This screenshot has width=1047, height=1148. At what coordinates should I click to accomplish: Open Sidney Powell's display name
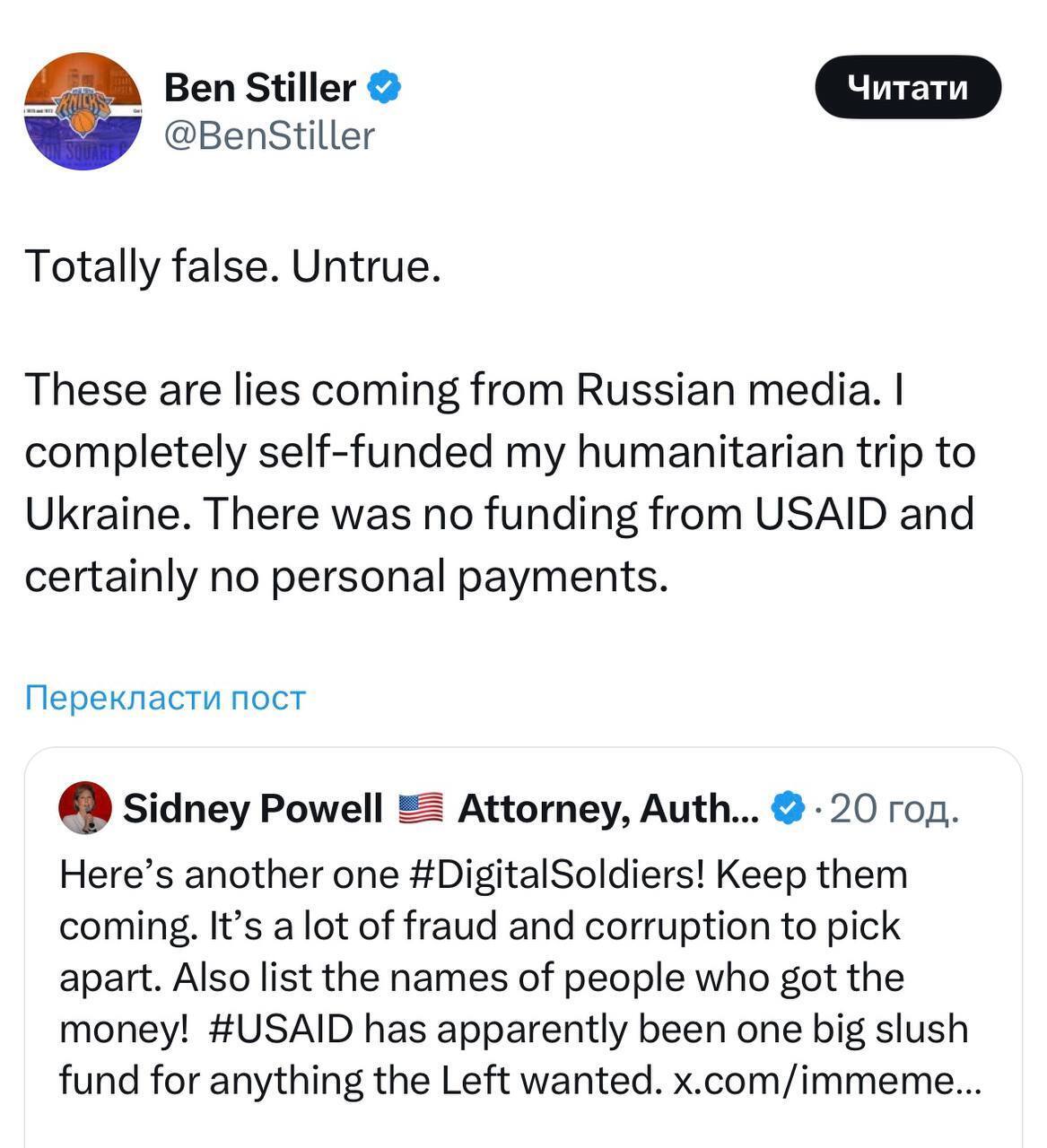tap(252, 809)
